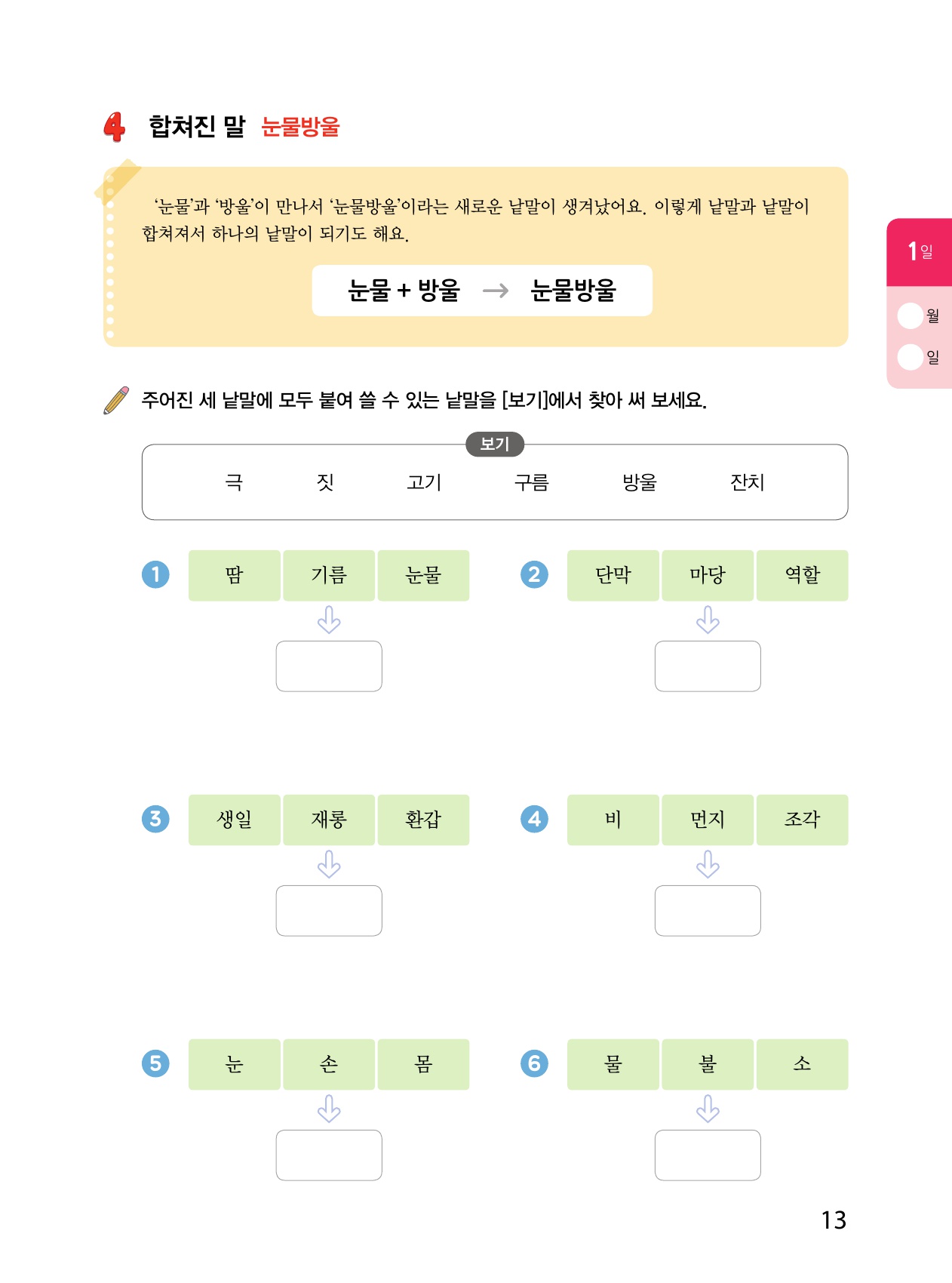This screenshot has width=952, height=1283.
Task: Click the down arrow under 마당
Action: [x=708, y=620]
